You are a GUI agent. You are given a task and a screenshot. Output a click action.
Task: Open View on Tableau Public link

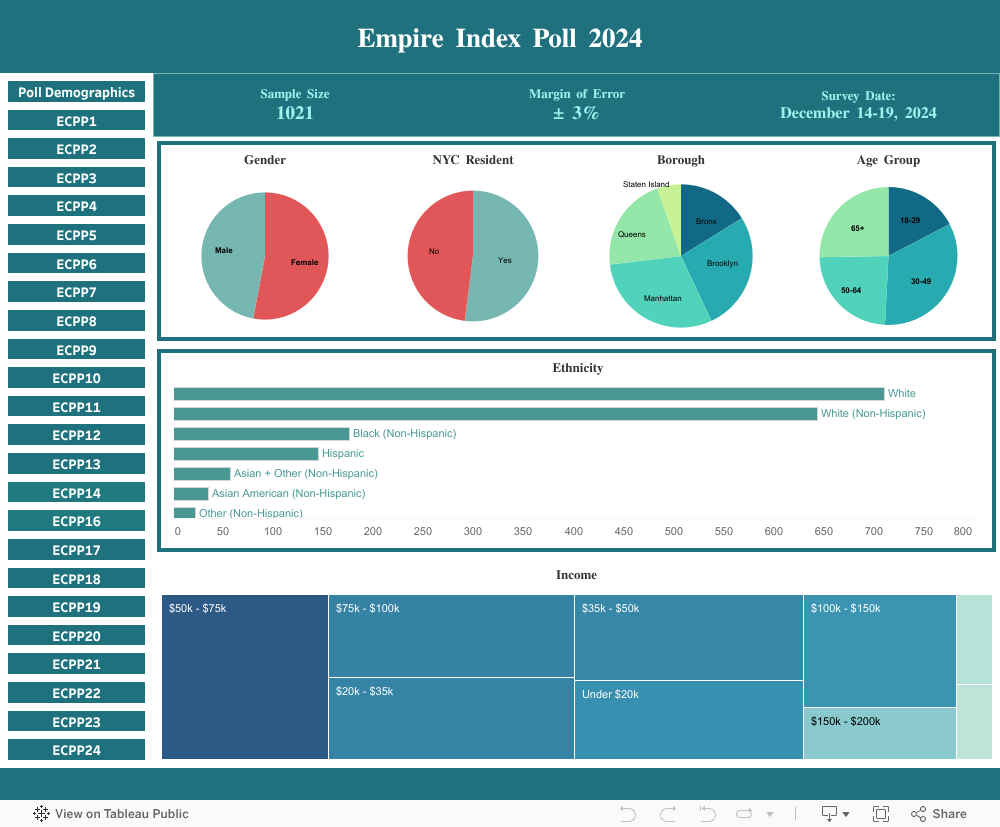(121, 814)
